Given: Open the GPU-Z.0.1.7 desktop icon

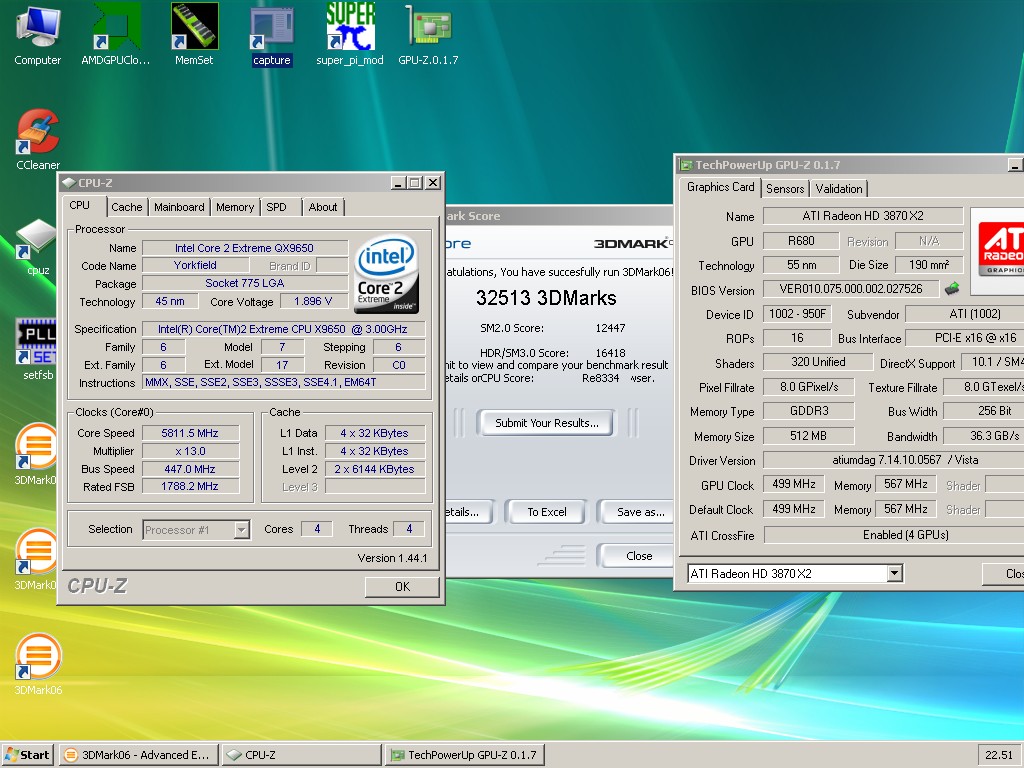Looking at the screenshot, I should pos(428,35).
